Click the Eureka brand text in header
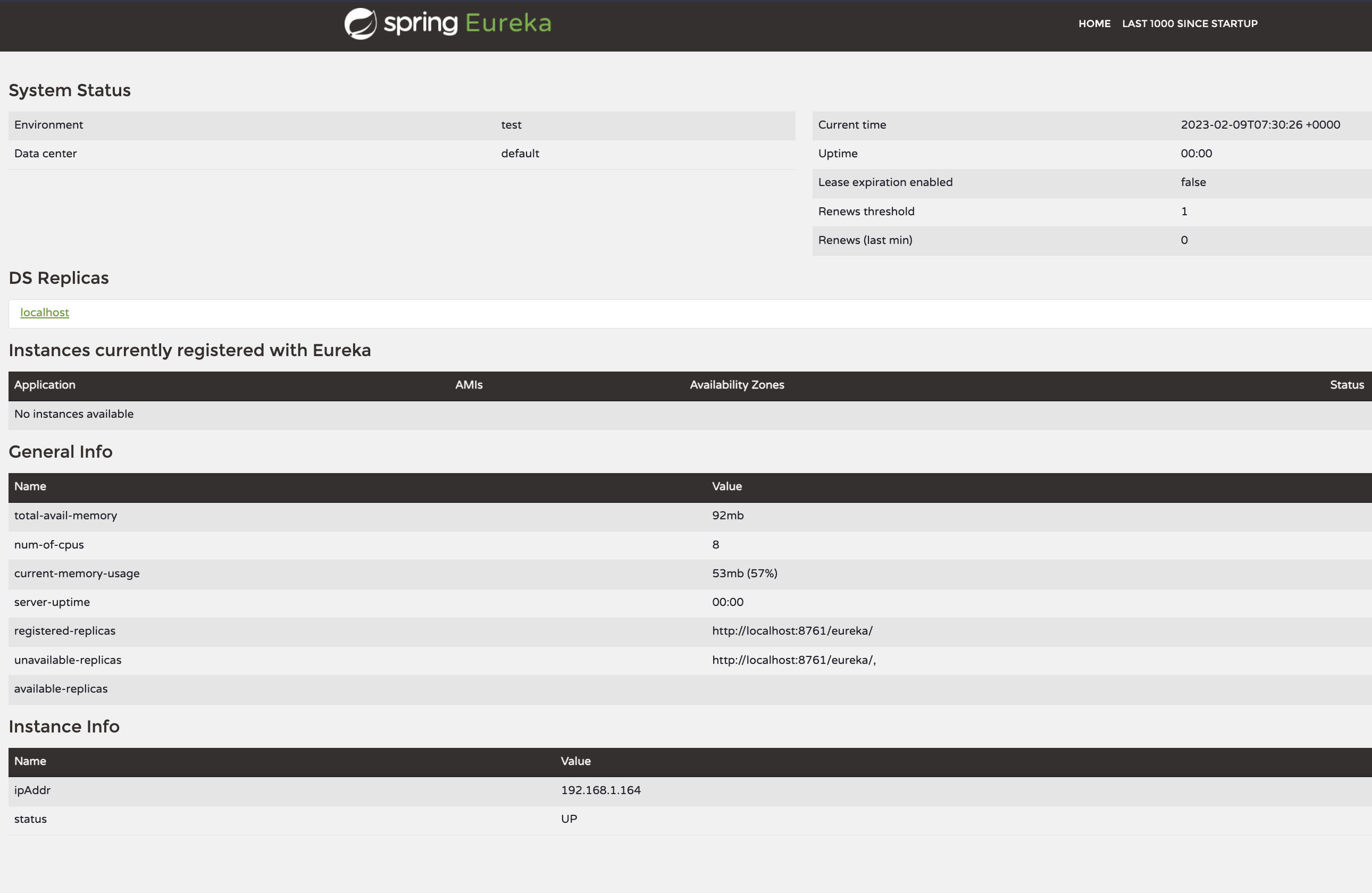 (508, 23)
